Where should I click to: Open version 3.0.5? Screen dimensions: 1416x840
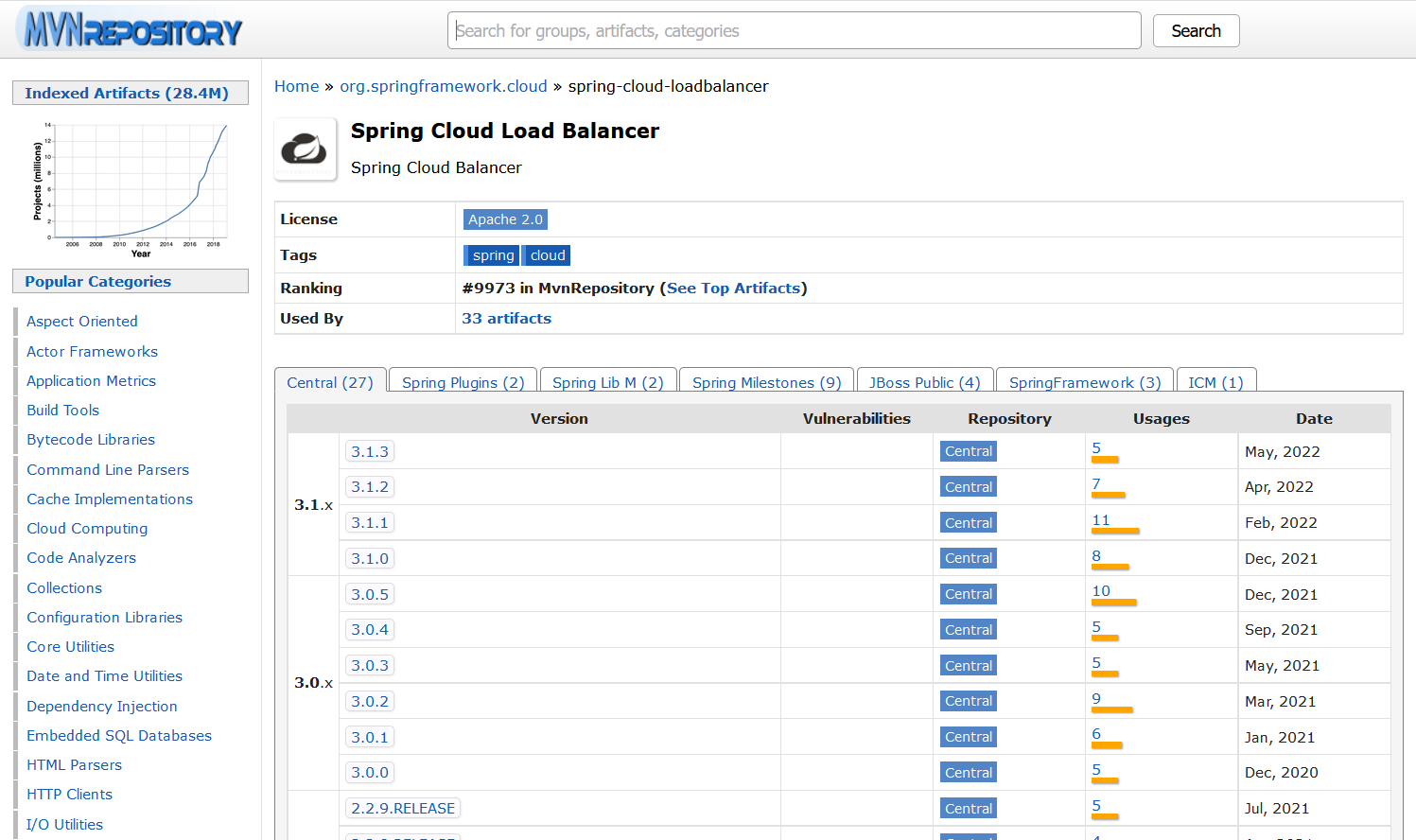pyautogui.click(x=370, y=595)
